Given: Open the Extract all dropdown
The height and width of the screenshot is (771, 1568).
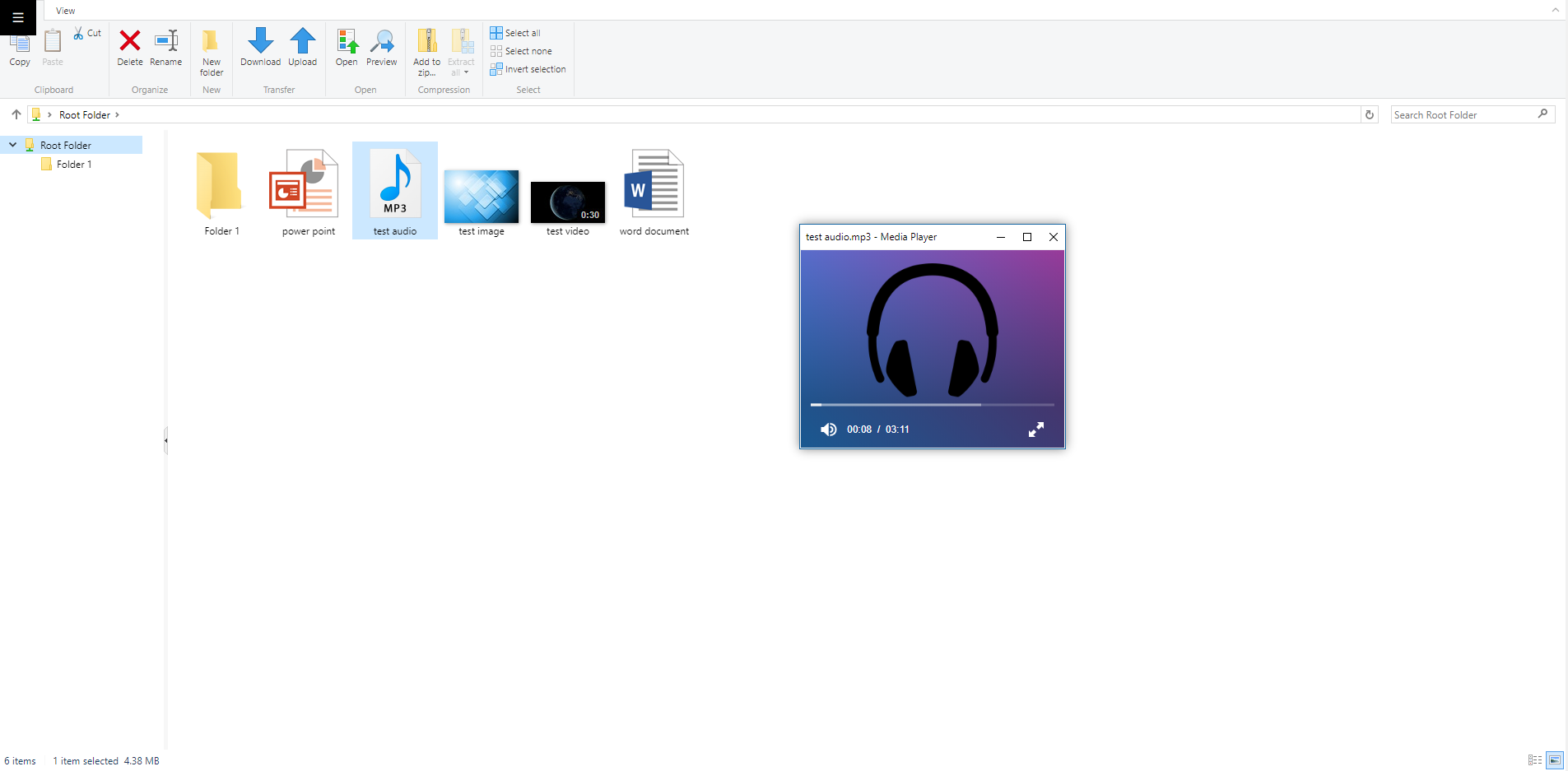Looking at the screenshot, I should (461, 53).
